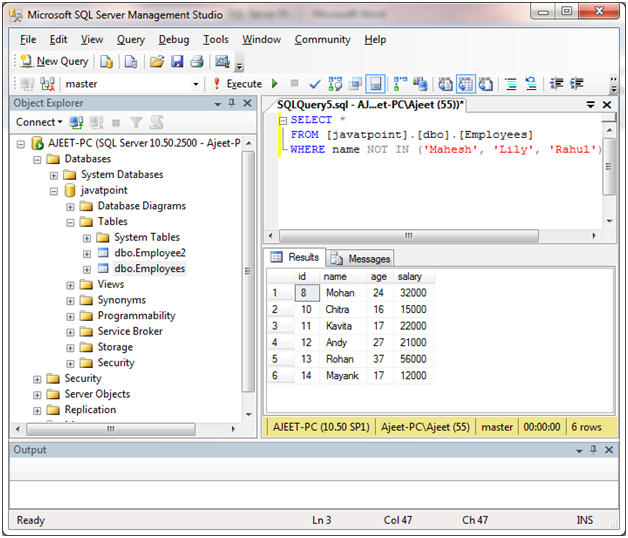Select Results to Text icon
The image size is (628, 538).
[x=445, y=84]
